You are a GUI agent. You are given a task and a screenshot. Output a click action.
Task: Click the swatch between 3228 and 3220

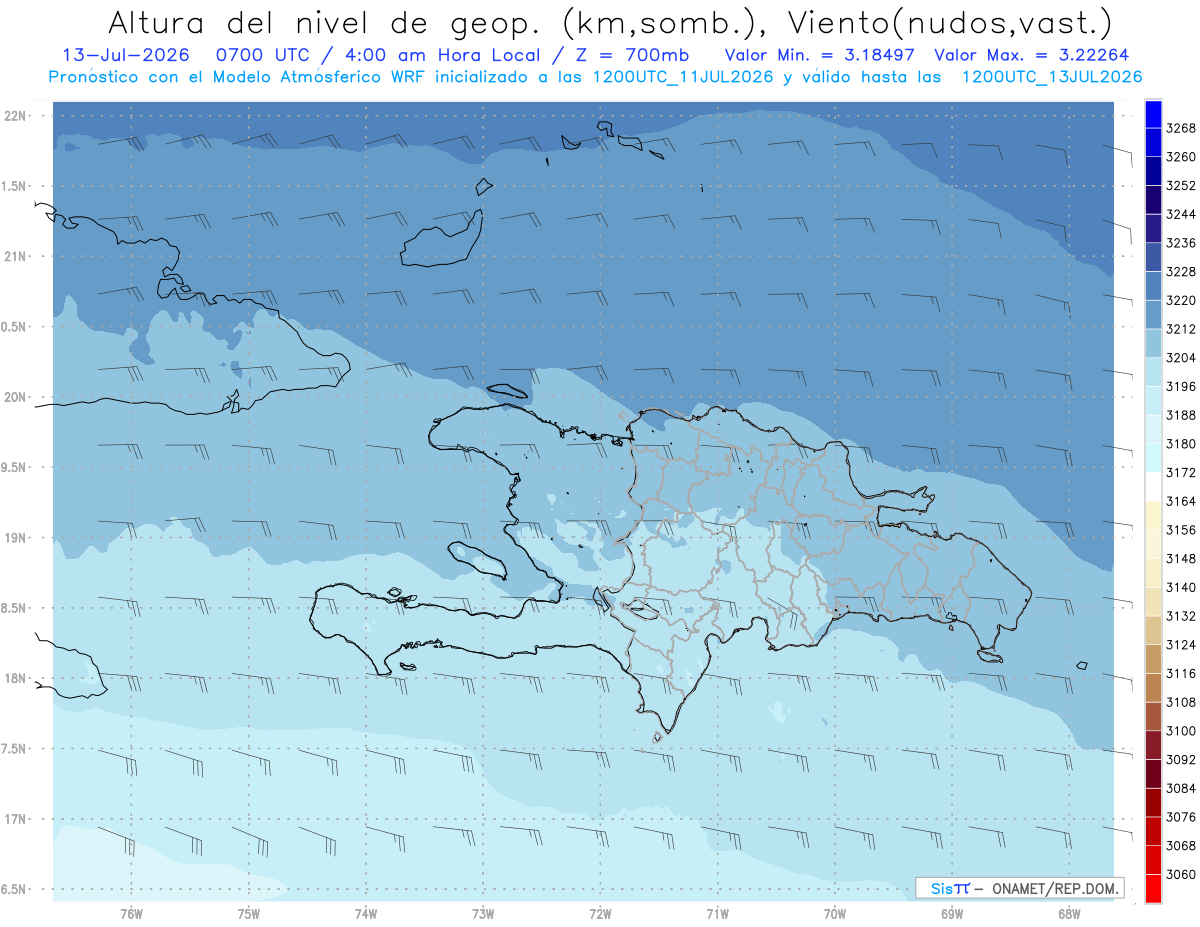1153,285
